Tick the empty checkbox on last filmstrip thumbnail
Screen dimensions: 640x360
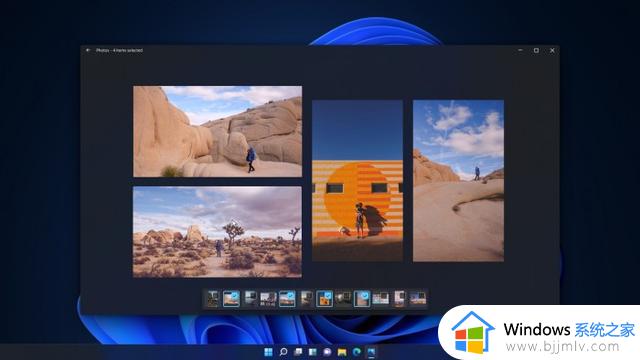pyautogui.click(x=422, y=295)
